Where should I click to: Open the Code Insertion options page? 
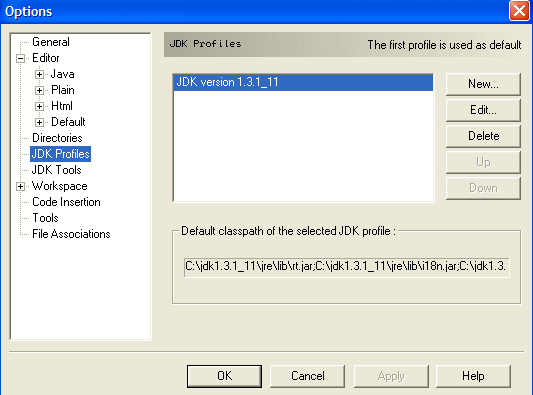[66, 202]
